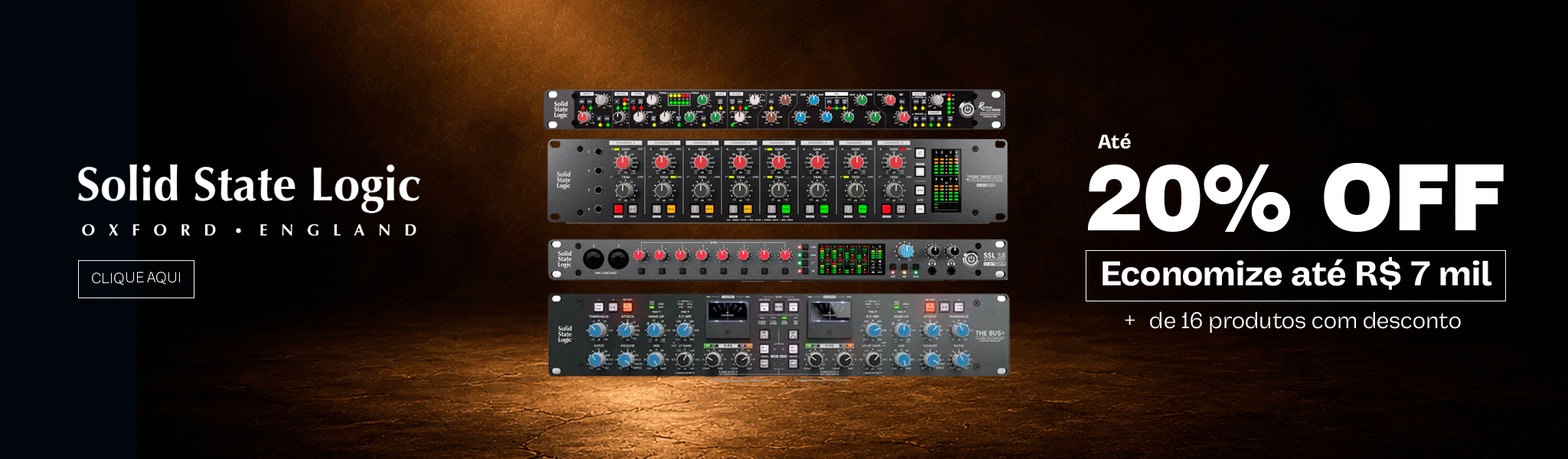Open the SSL 18 audio interface image
This screenshot has height=459, width=1568.
tap(778, 259)
